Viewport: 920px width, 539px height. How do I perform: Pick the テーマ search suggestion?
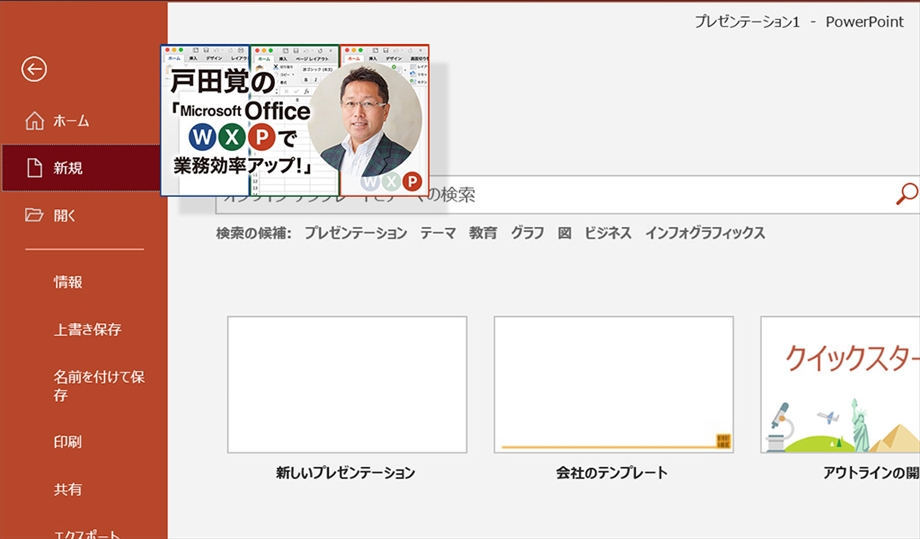pos(438,233)
